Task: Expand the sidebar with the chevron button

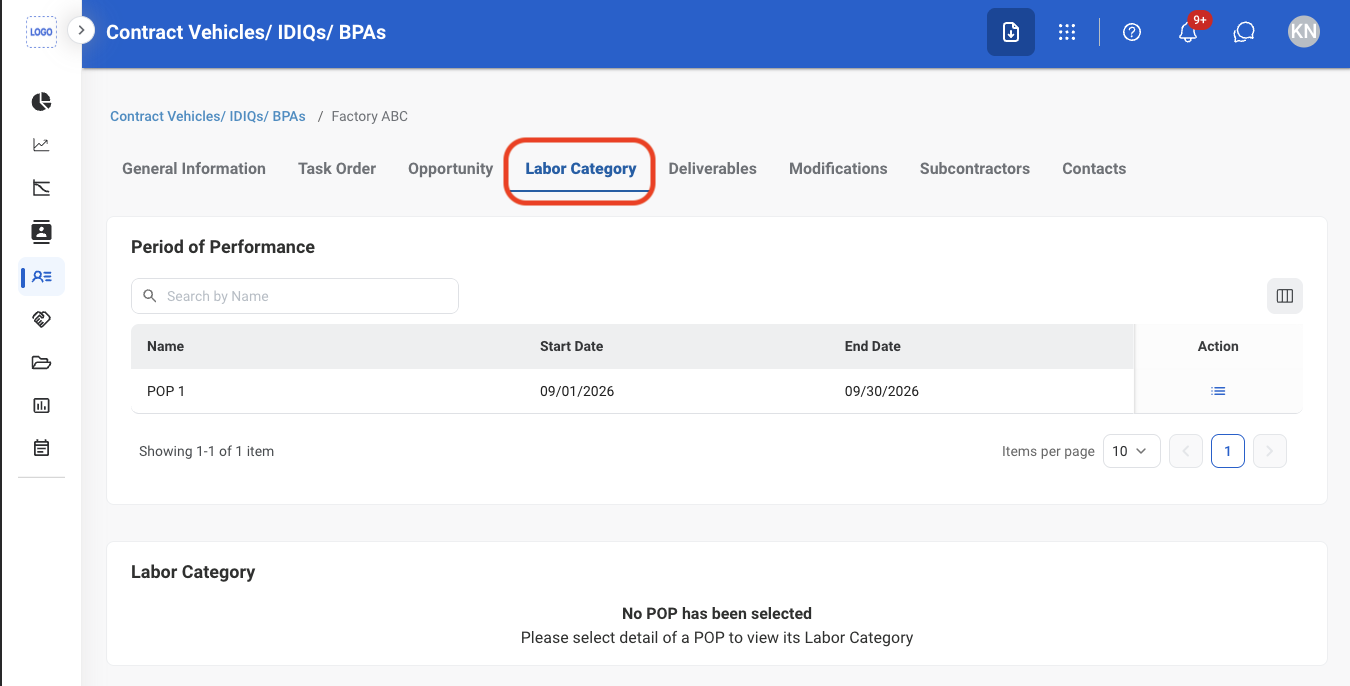Action: coord(81,31)
